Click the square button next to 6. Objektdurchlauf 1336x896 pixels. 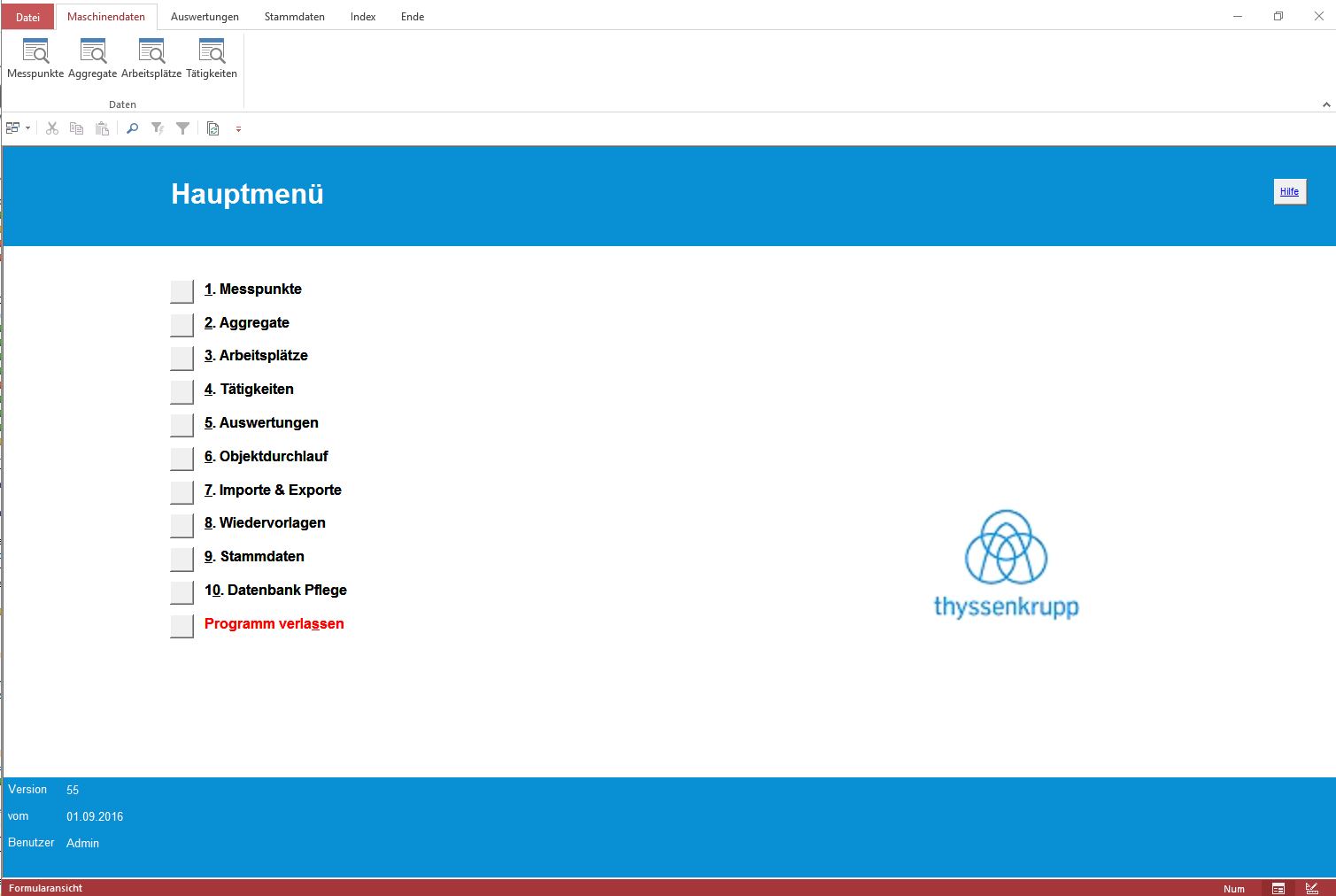coord(181,459)
